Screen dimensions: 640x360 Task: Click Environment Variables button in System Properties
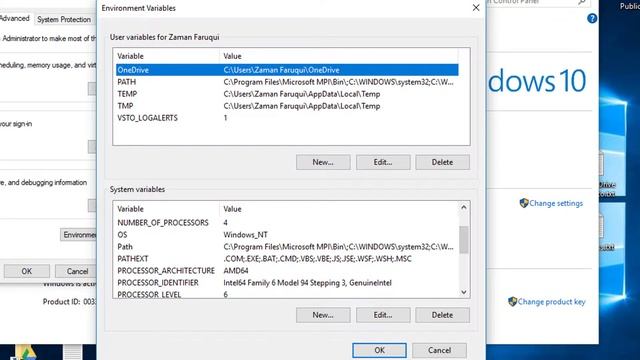click(78, 235)
